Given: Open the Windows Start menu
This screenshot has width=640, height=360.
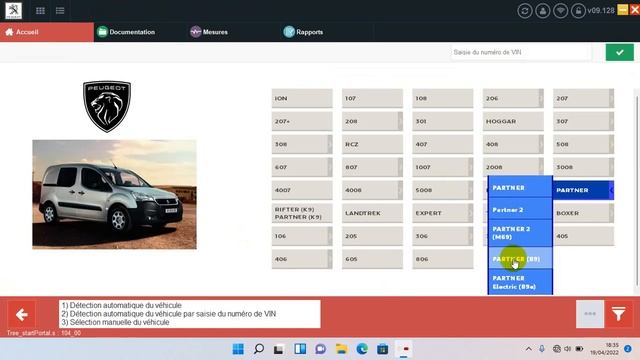Looking at the screenshot, I should [x=238, y=349].
